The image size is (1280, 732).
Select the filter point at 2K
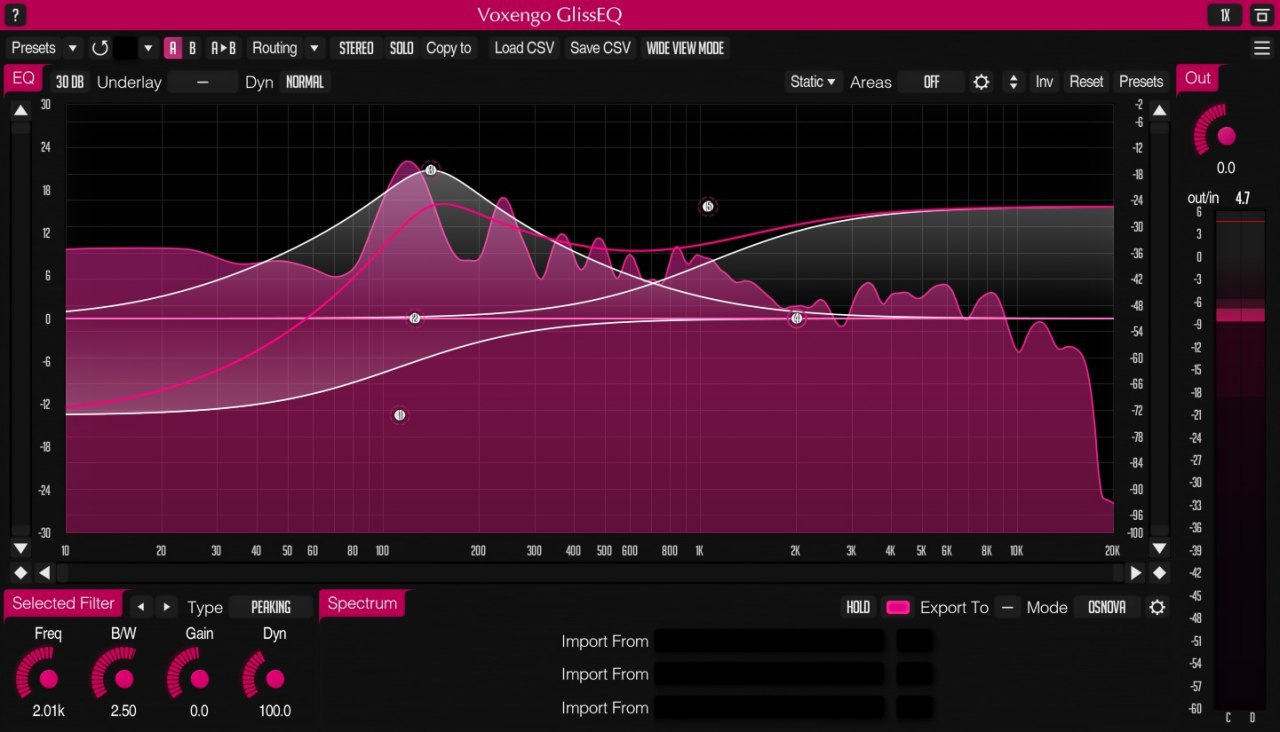tap(796, 319)
